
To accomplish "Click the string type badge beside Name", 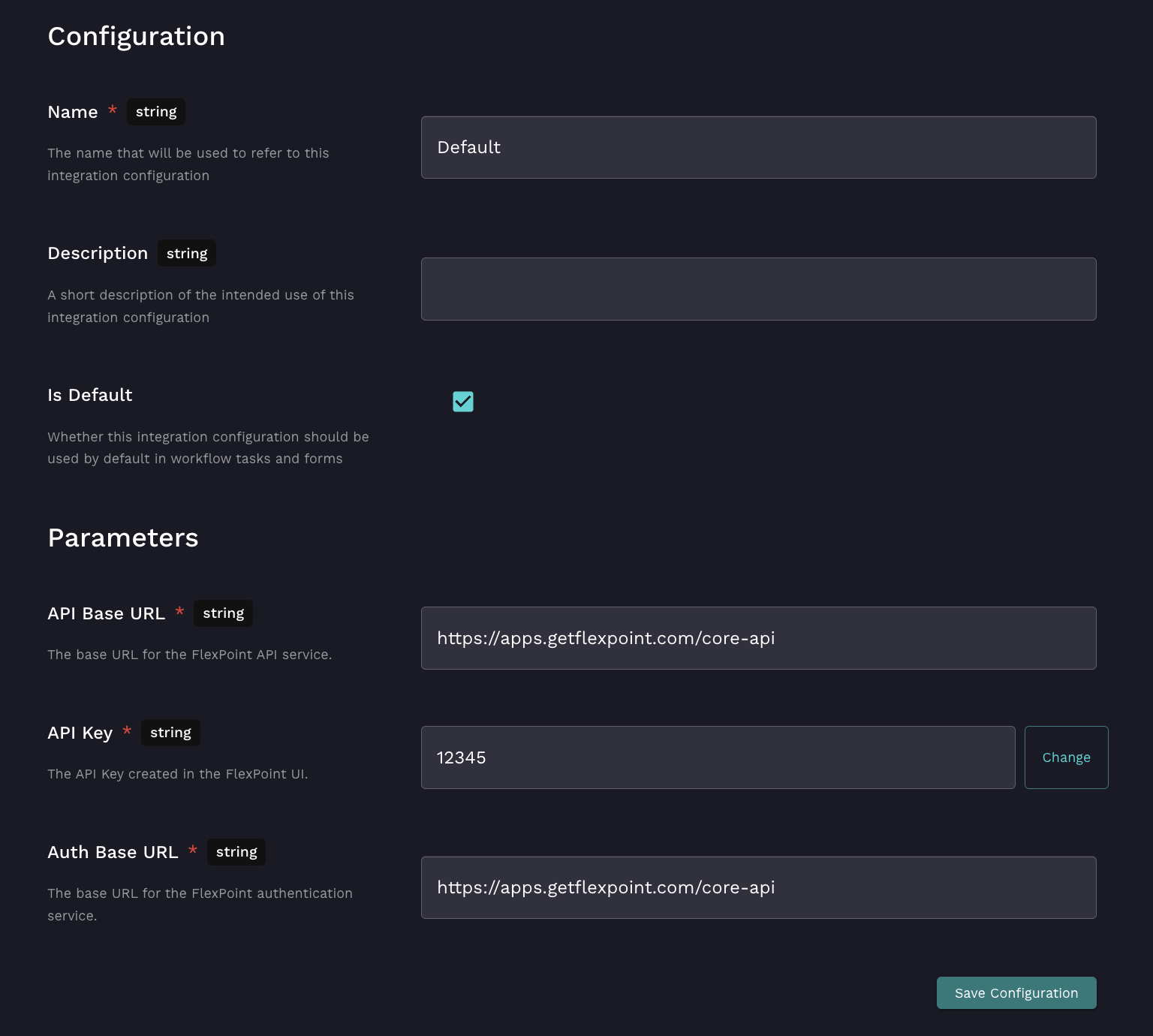I will [156, 112].
